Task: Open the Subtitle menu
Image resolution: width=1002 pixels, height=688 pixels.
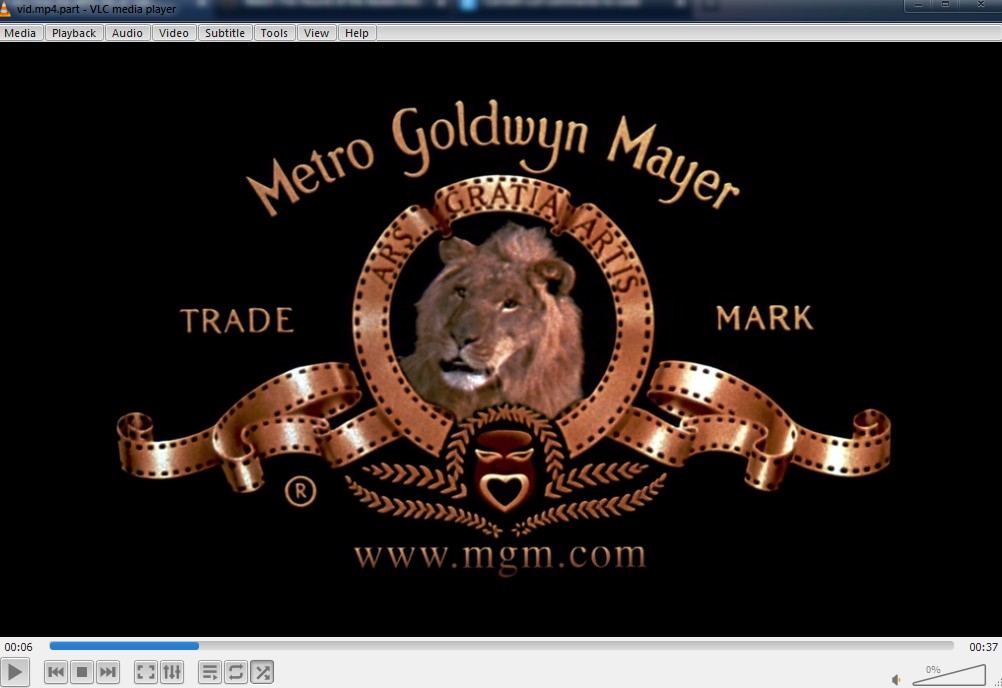Action: pos(225,33)
